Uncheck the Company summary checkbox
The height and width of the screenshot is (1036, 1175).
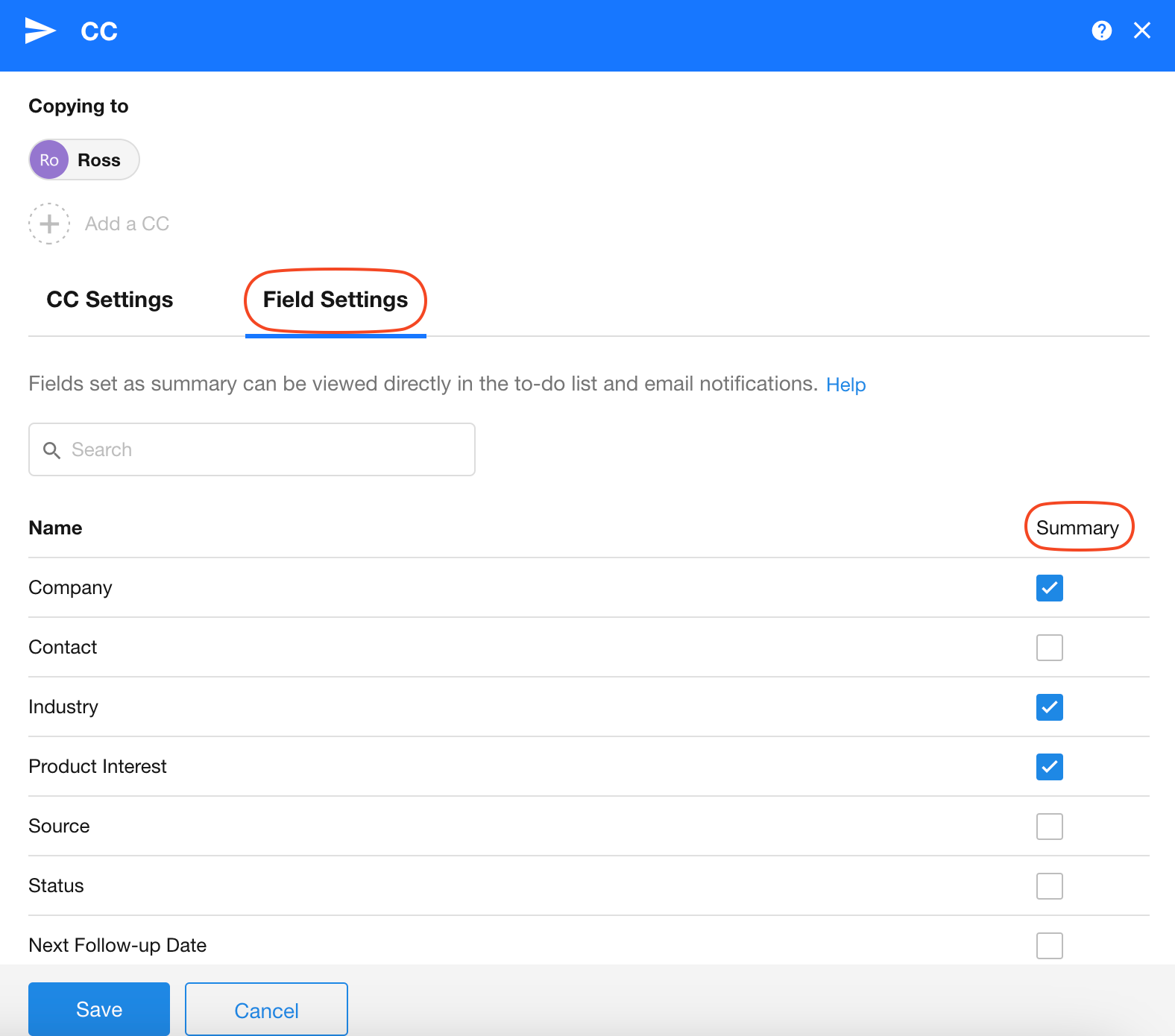tap(1049, 588)
